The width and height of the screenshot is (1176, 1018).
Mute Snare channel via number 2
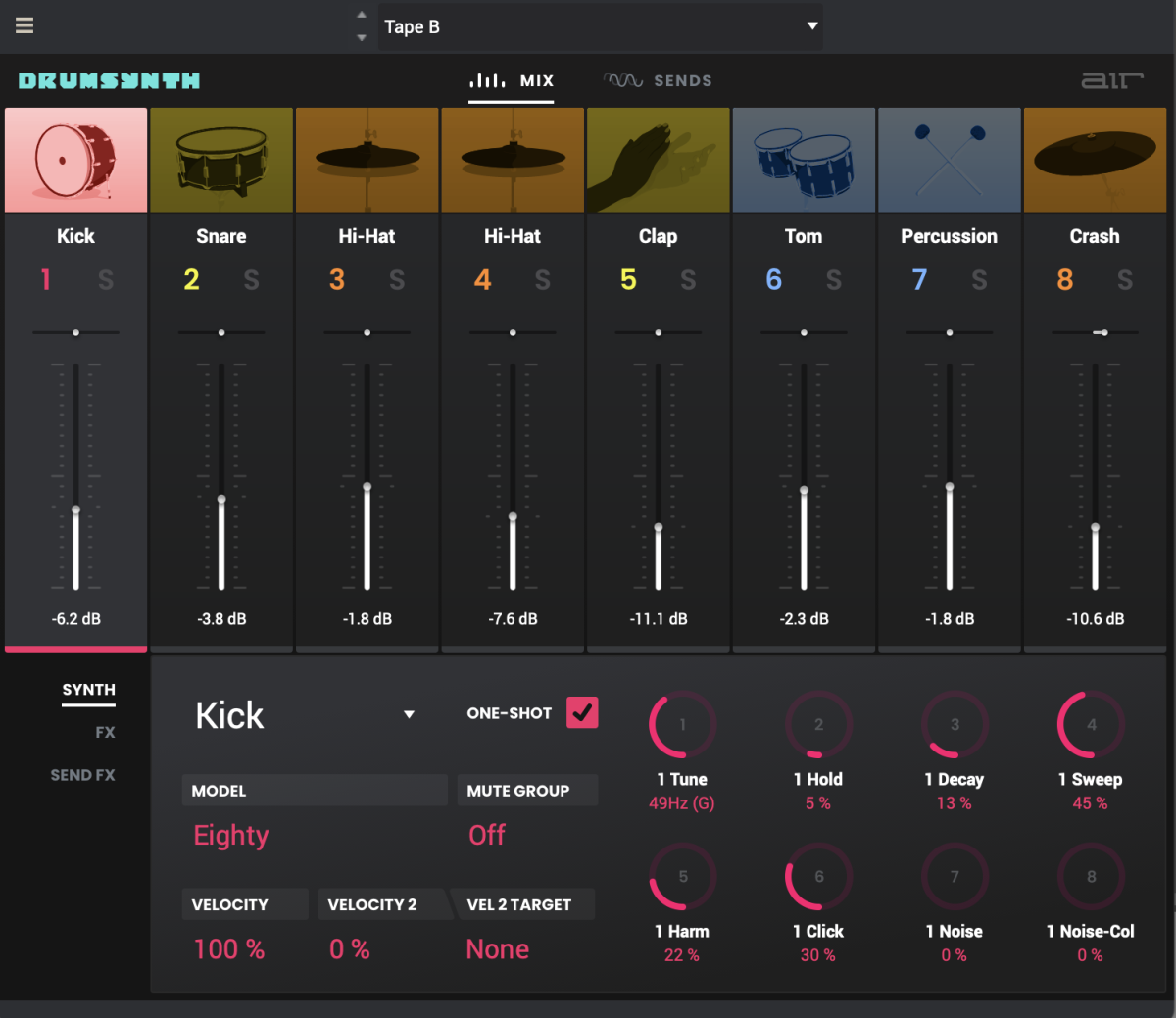coord(191,280)
